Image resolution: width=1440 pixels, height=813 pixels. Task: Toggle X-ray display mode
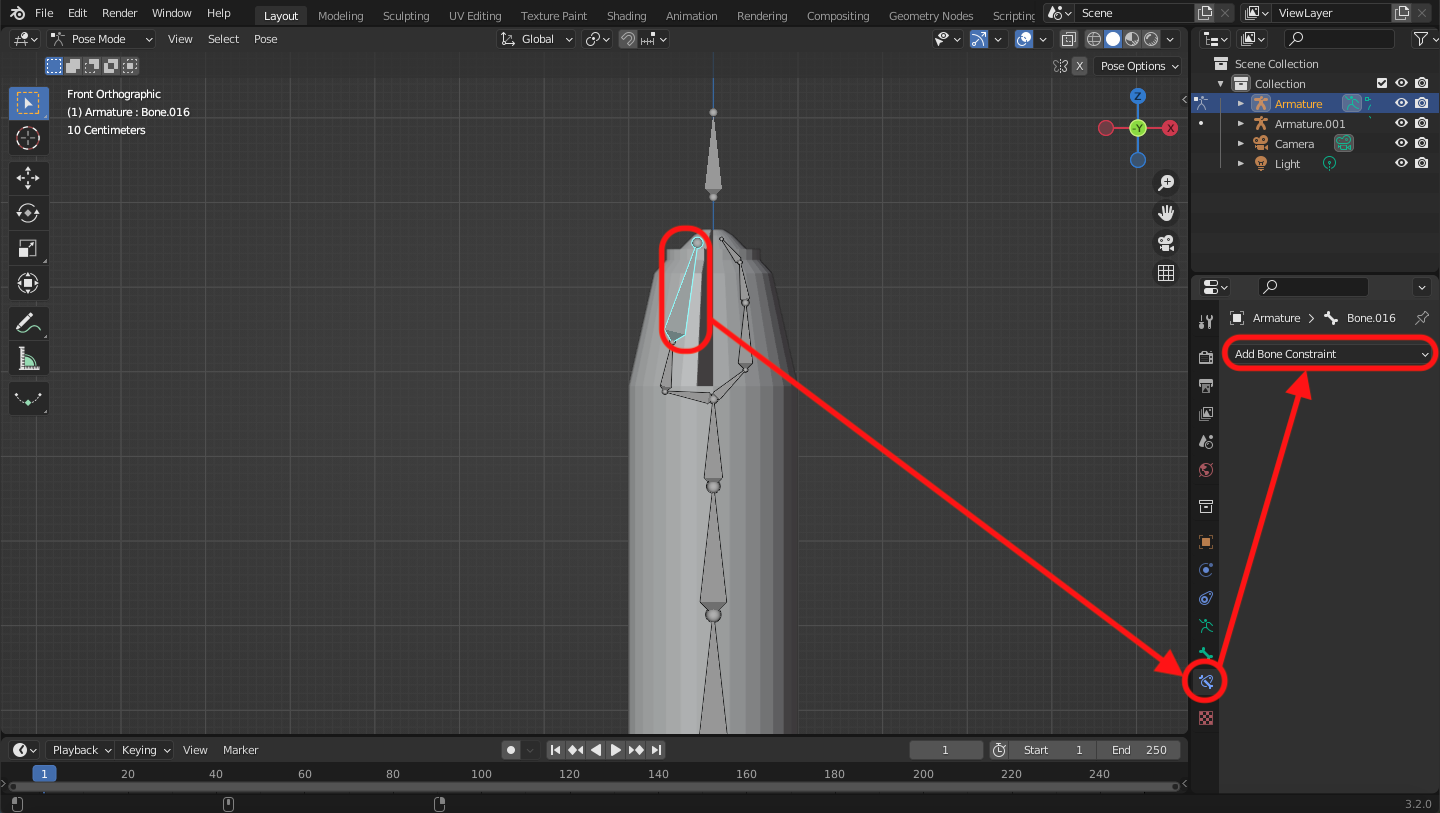[x=1068, y=39]
